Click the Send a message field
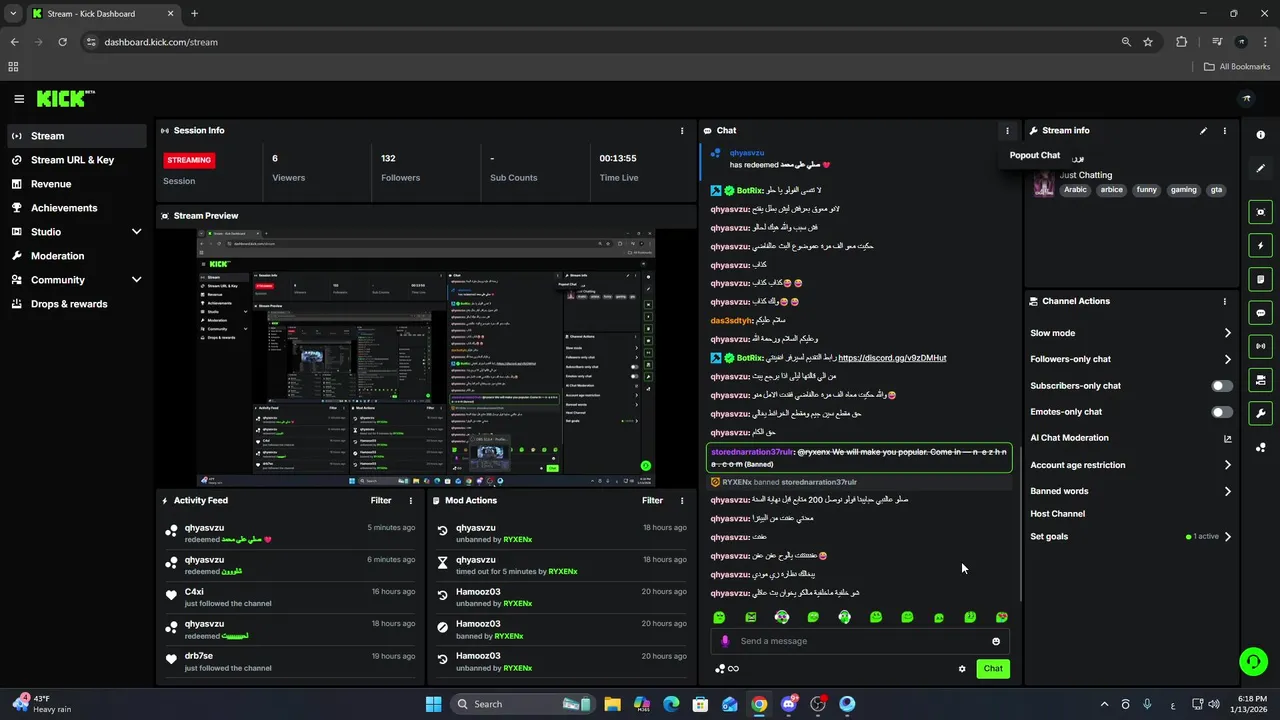The image size is (1280, 720). coord(862,642)
